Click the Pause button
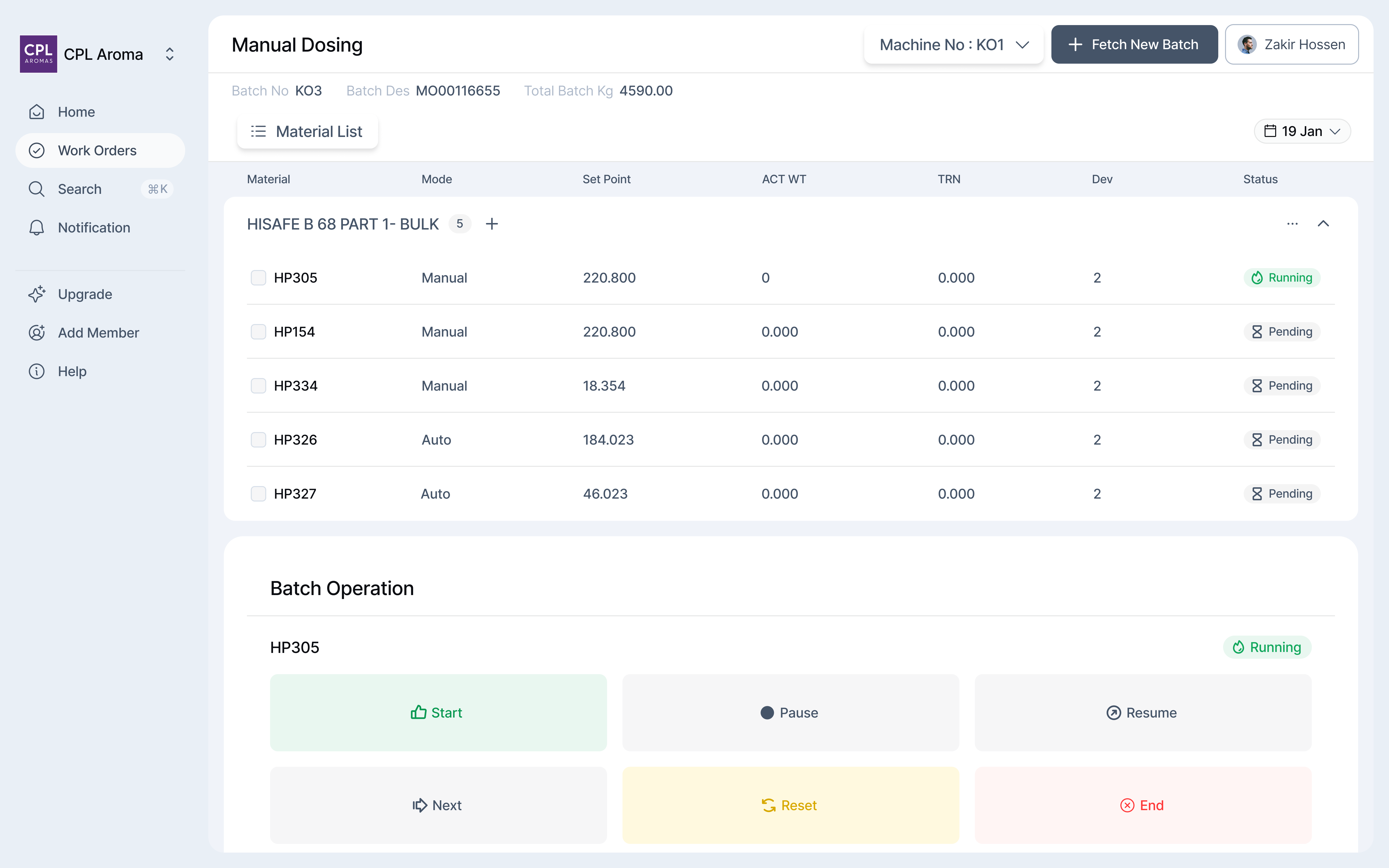 [x=791, y=712]
